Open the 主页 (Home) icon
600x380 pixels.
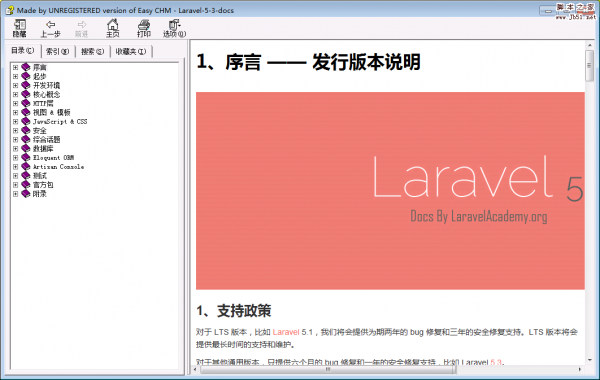(112, 29)
